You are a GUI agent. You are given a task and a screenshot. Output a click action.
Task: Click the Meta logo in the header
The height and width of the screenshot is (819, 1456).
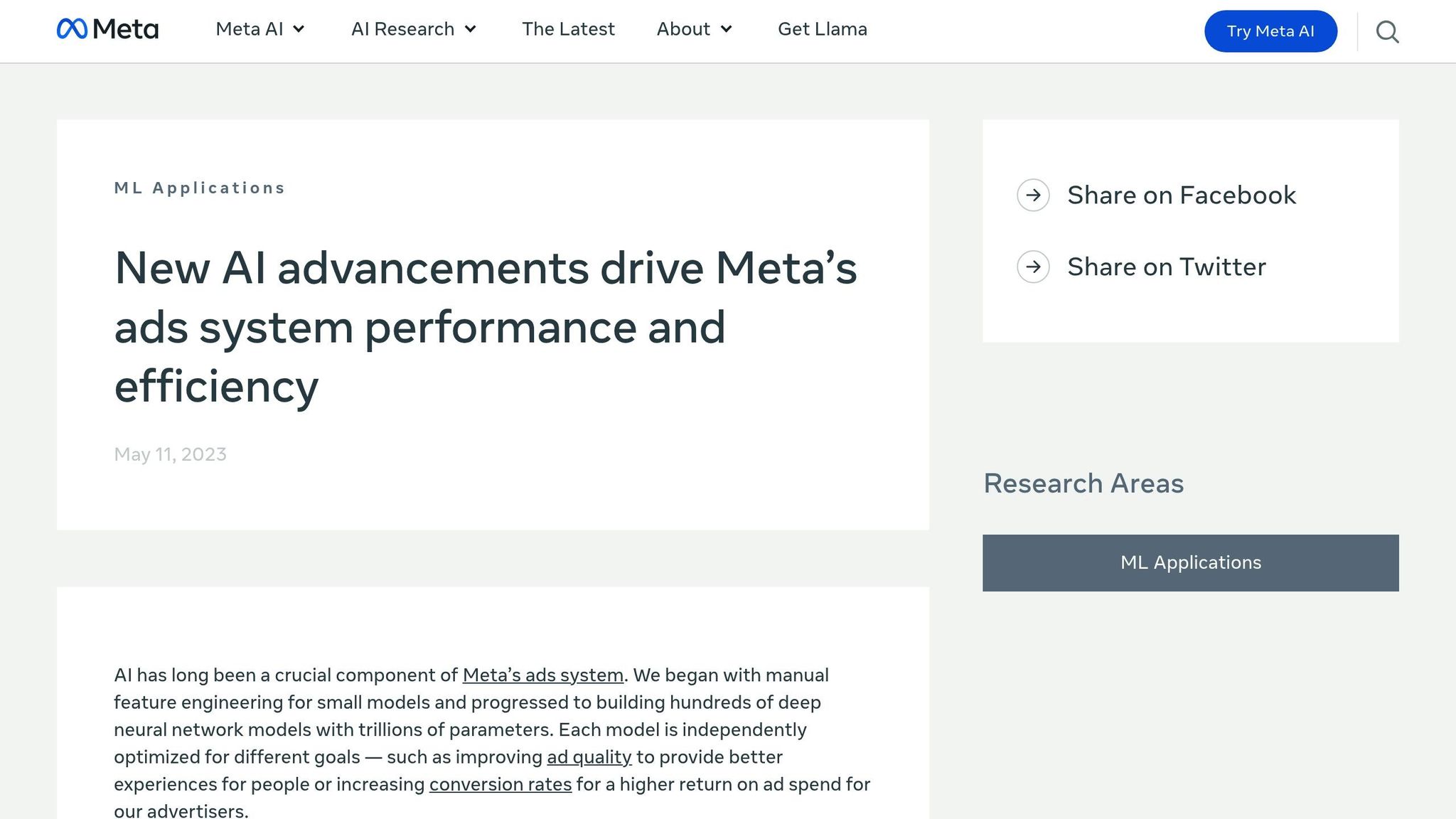[x=107, y=29]
